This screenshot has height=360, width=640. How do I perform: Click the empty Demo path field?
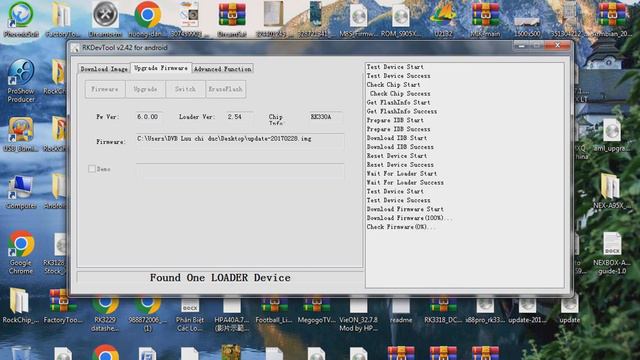click(x=240, y=171)
